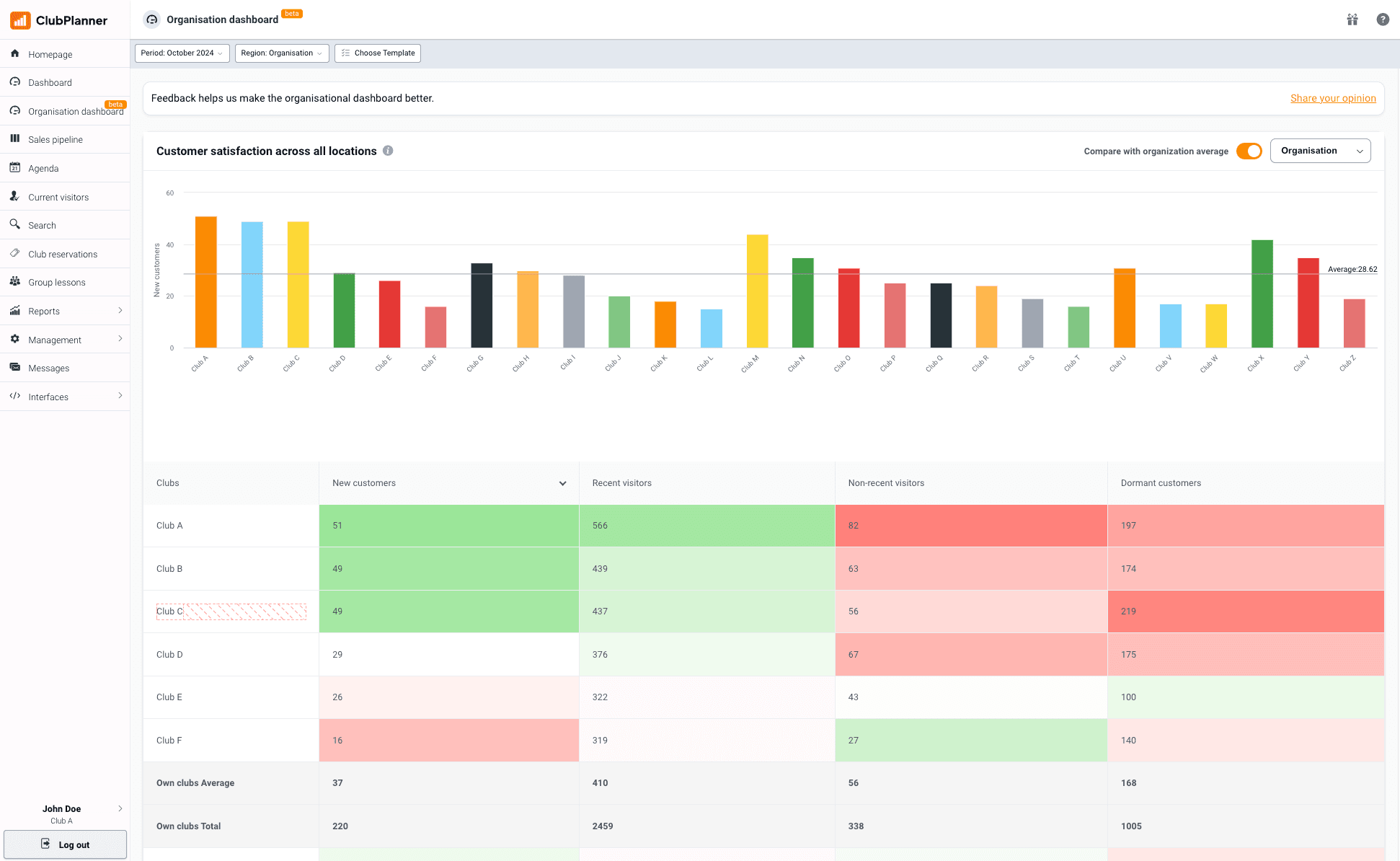Disable Compare with organization average
This screenshot has width=1400, height=861.
point(1249,151)
